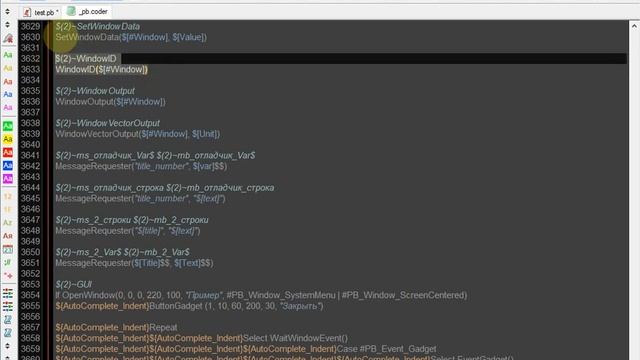Click the sidebar arrows beside line 3629
The width and height of the screenshot is (640, 360).
(7, 25)
